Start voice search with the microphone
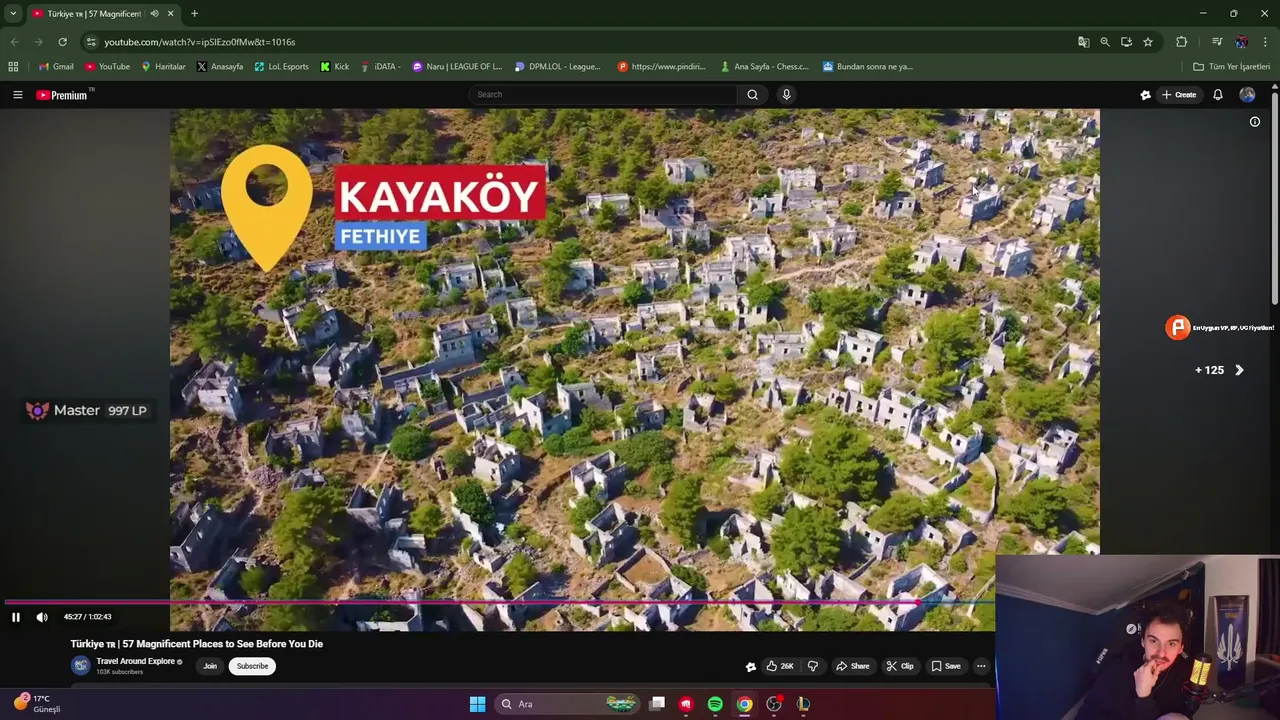The height and width of the screenshot is (720, 1280). pyautogui.click(x=786, y=95)
